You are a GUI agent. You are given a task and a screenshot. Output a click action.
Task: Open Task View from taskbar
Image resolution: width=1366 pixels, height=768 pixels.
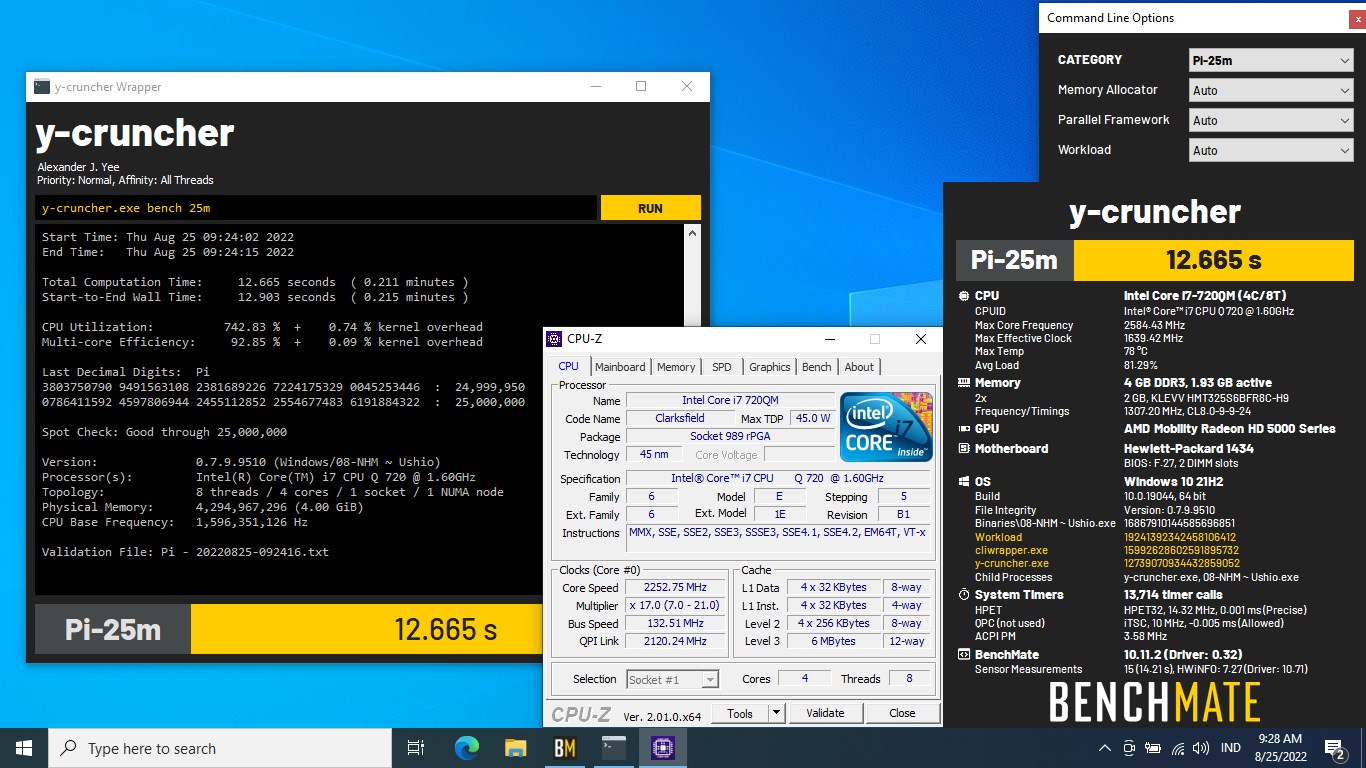pyautogui.click(x=416, y=748)
